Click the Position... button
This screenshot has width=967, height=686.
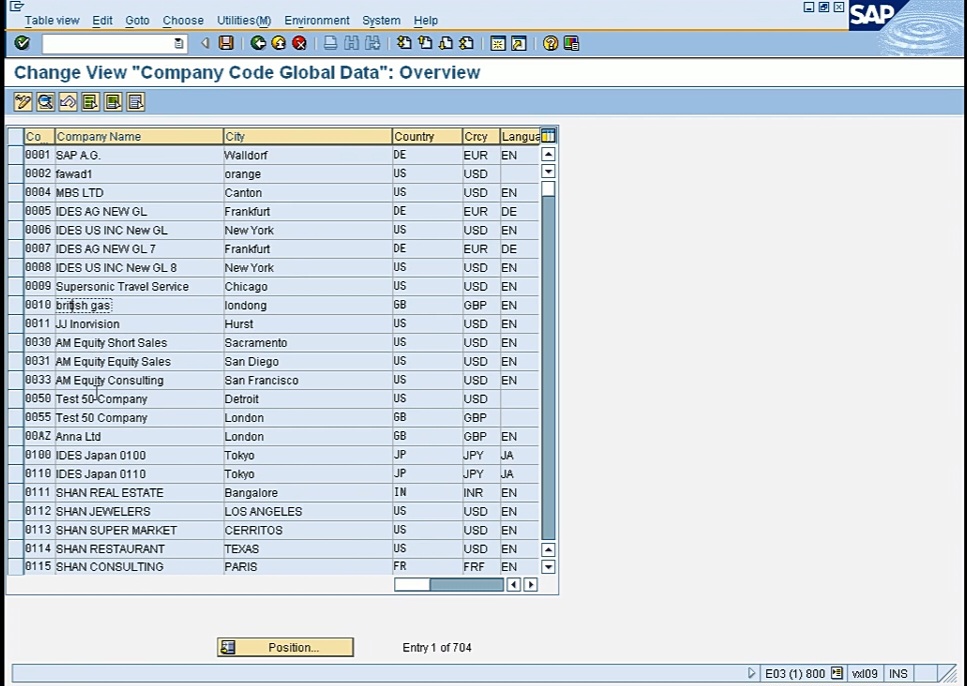point(286,647)
